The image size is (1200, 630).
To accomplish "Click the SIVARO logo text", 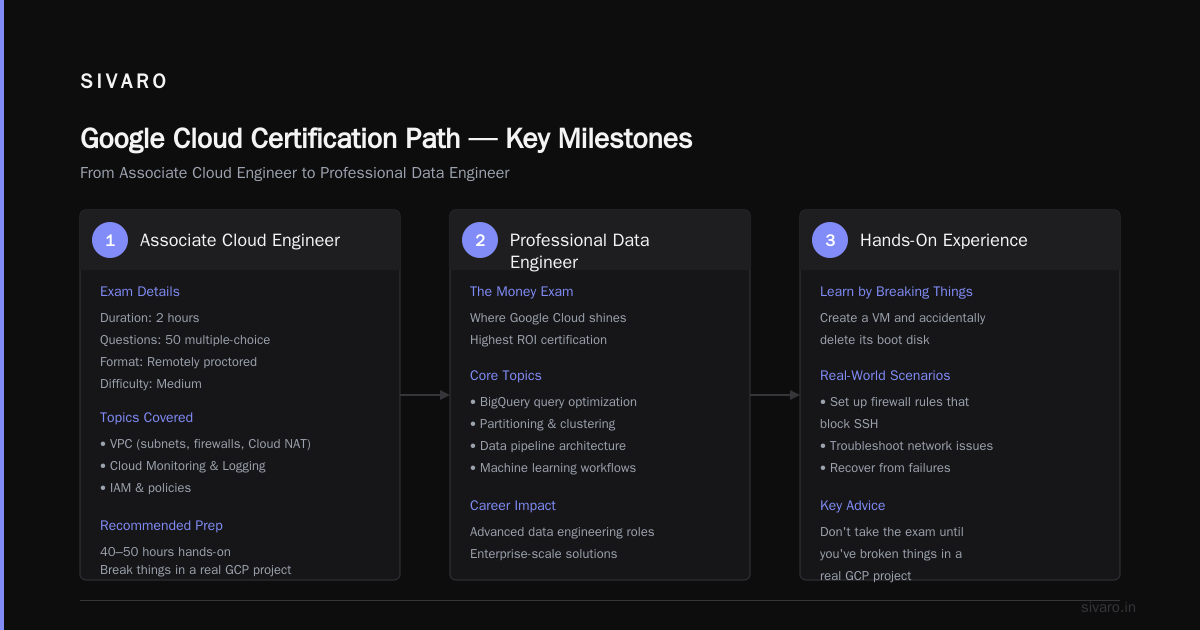I will click(x=124, y=82).
